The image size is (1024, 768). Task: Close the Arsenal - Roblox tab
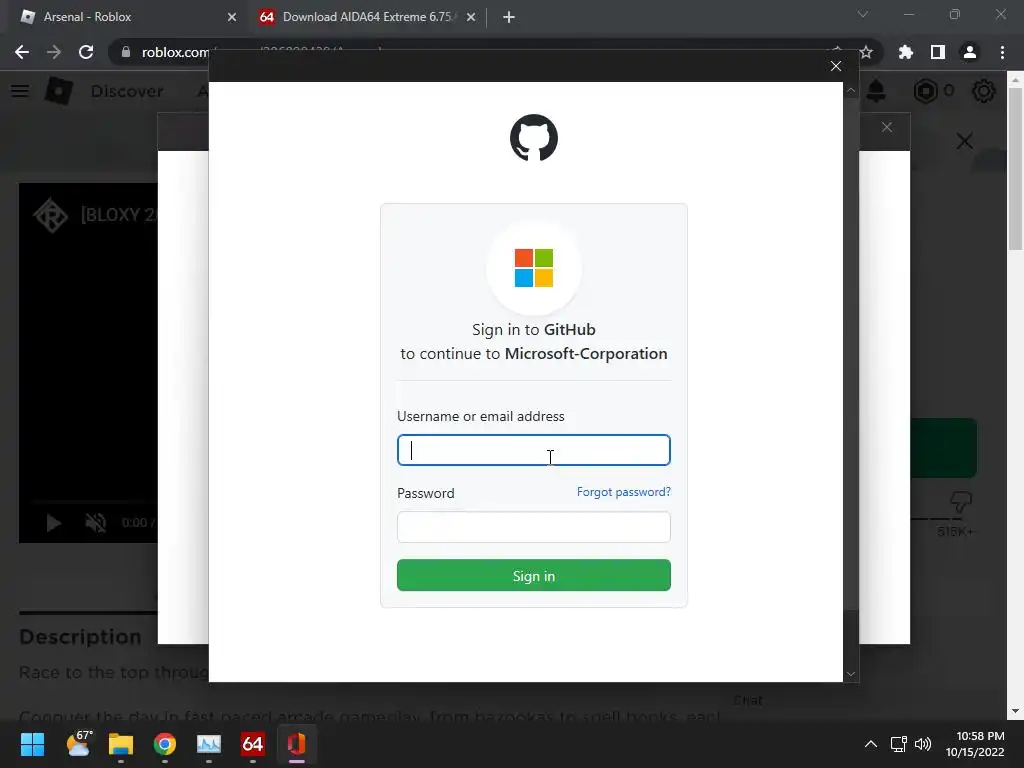(x=232, y=17)
